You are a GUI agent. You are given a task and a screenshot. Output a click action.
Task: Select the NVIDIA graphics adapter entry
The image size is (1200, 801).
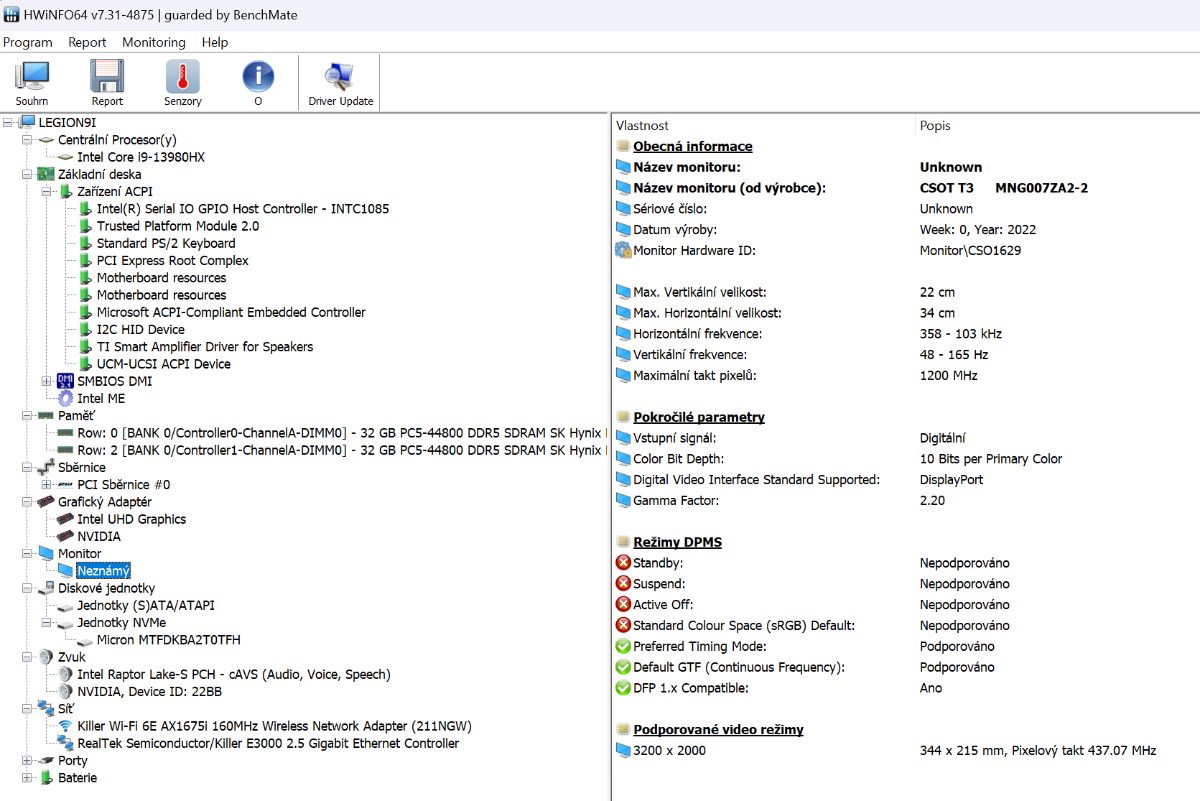click(x=98, y=536)
